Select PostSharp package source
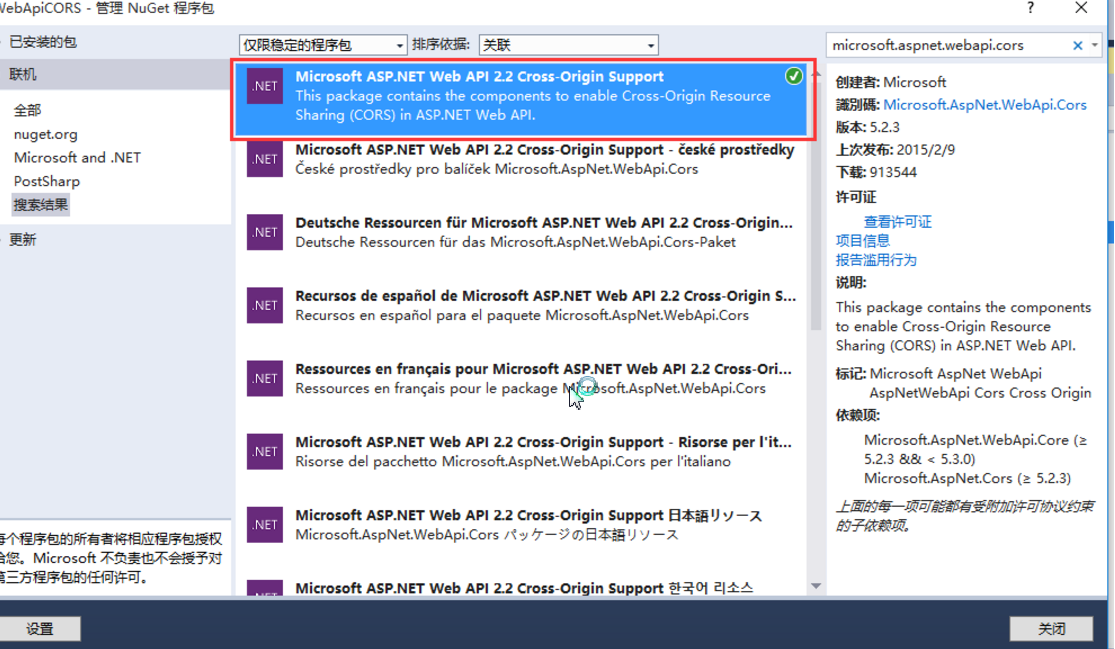Screen dimensions: 1115x649 click(47, 181)
